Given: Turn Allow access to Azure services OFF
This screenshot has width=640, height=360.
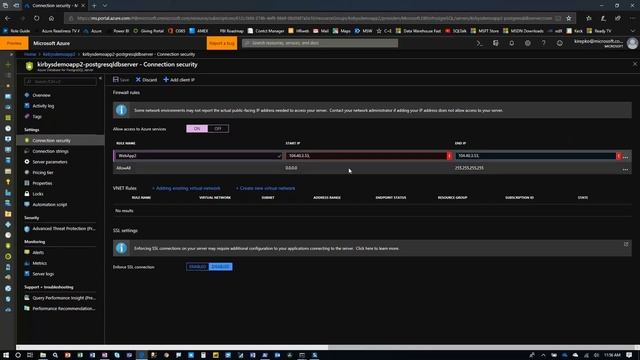Looking at the screenshot, I should [x=218, y=129].
